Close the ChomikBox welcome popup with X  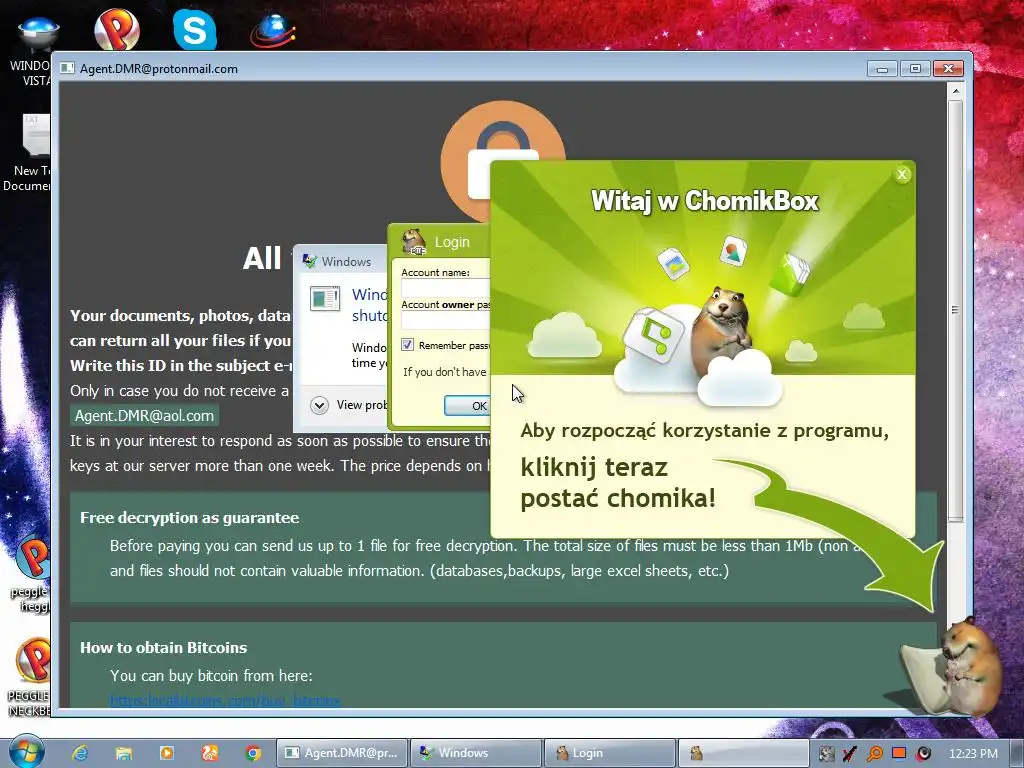point(902,174)
